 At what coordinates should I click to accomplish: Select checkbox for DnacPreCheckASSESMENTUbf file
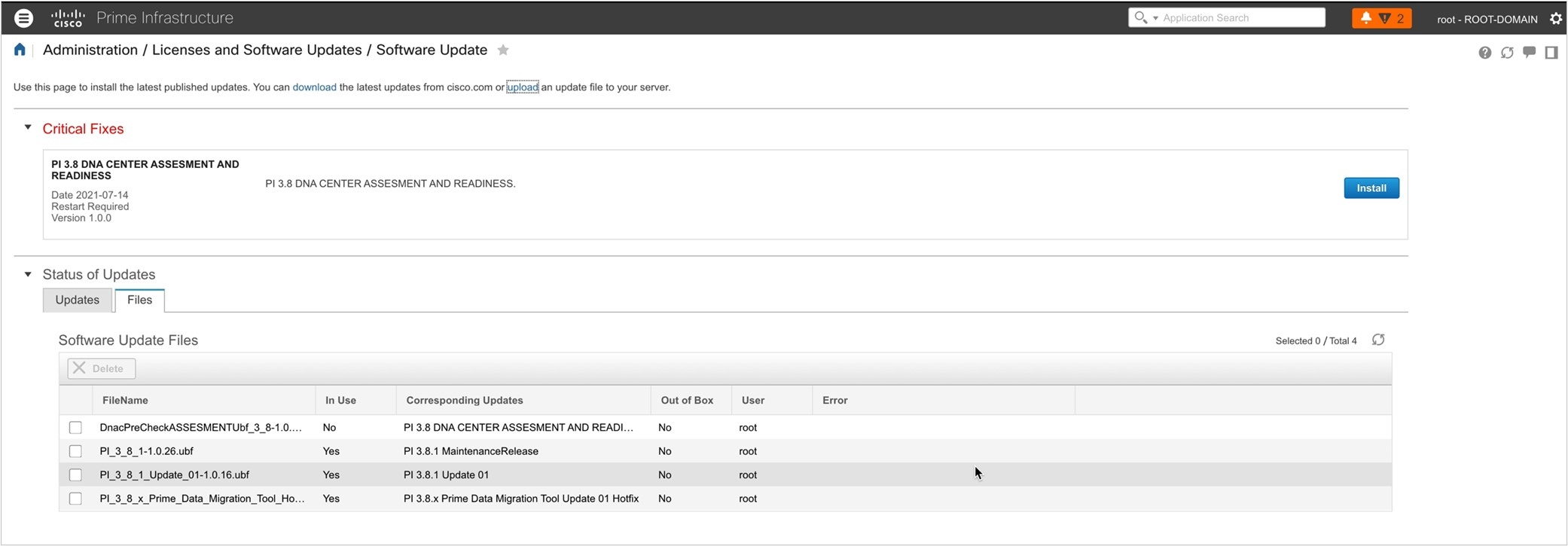click(75, 428)
